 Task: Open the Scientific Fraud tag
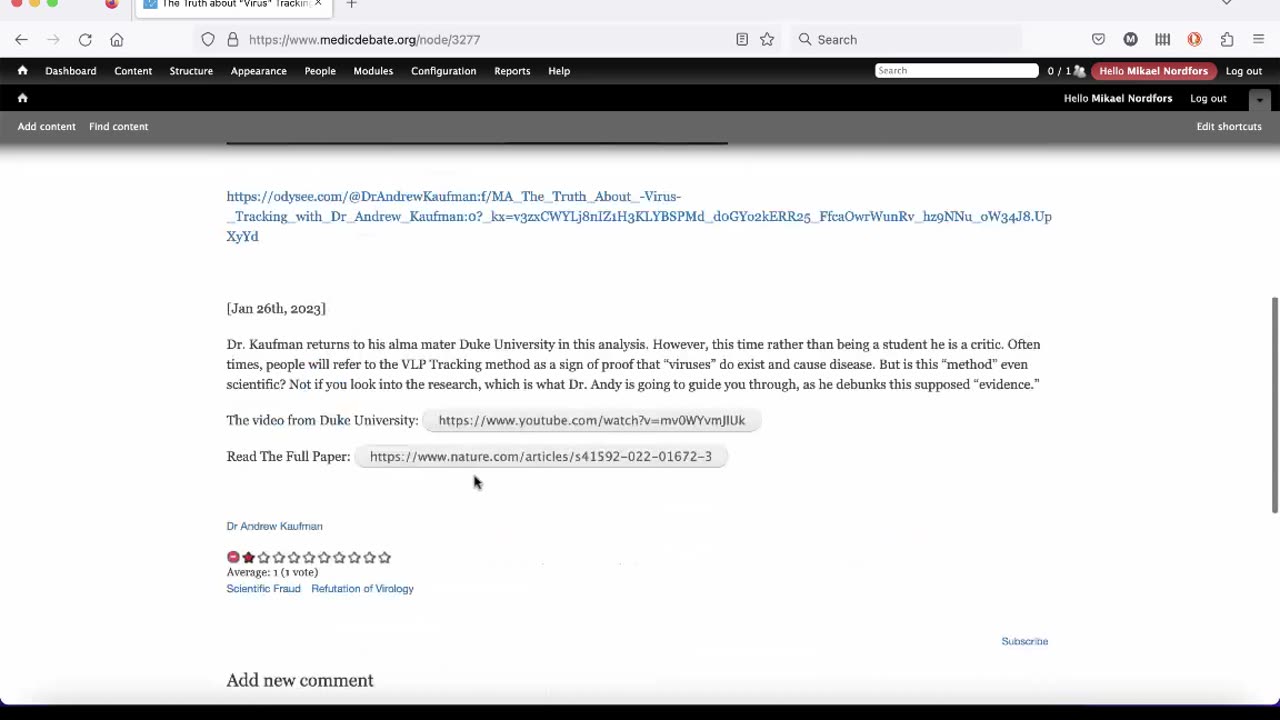tap(263, 589)
